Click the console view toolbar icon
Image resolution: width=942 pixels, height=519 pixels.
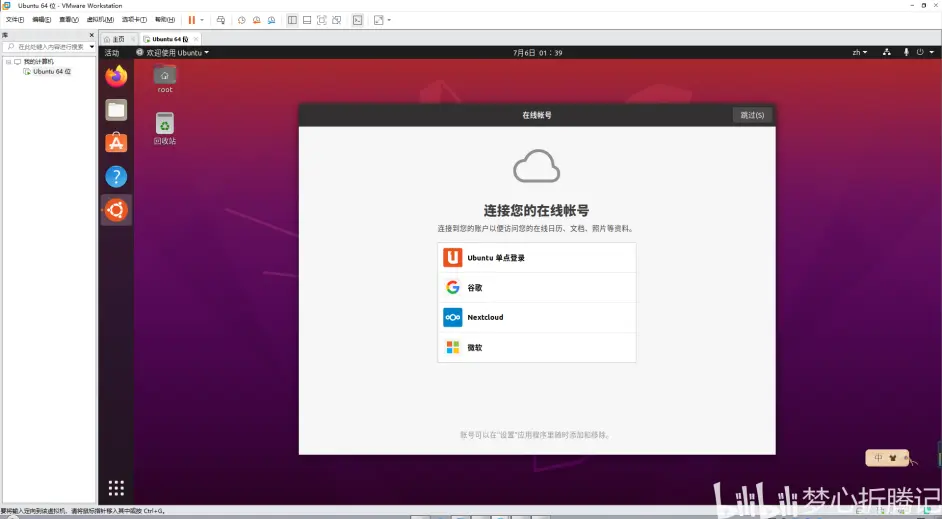point(357,20)
